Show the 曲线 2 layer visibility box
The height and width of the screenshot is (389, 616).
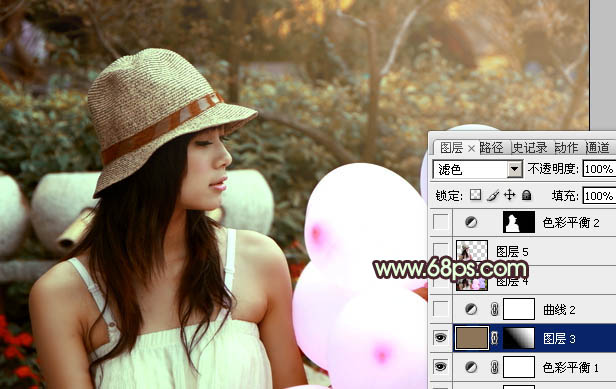440,309
